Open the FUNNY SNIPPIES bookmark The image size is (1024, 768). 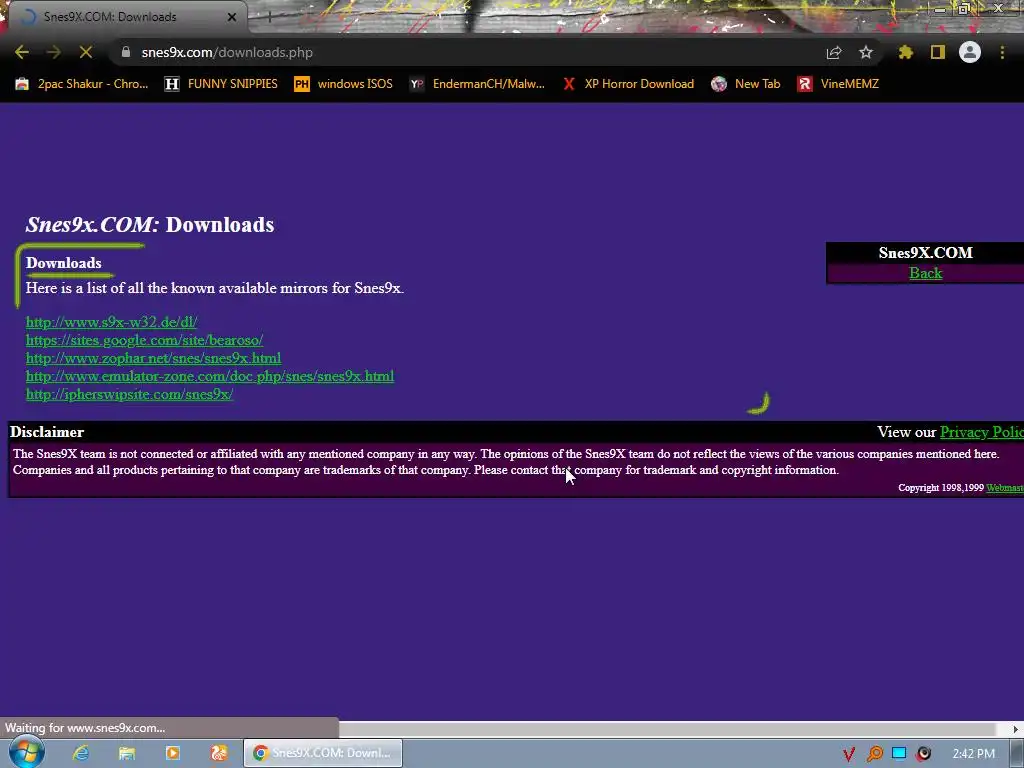point(221,84)
